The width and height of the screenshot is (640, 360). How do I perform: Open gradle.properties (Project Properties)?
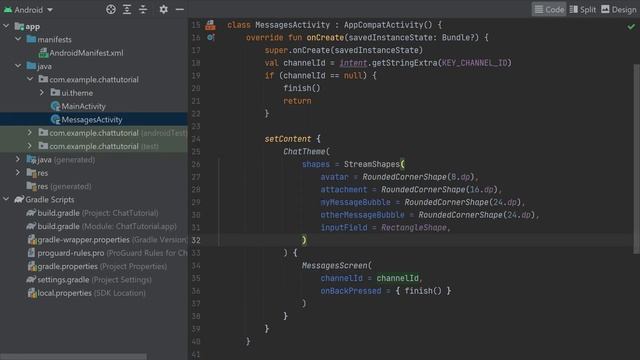(x=102, y=266)
